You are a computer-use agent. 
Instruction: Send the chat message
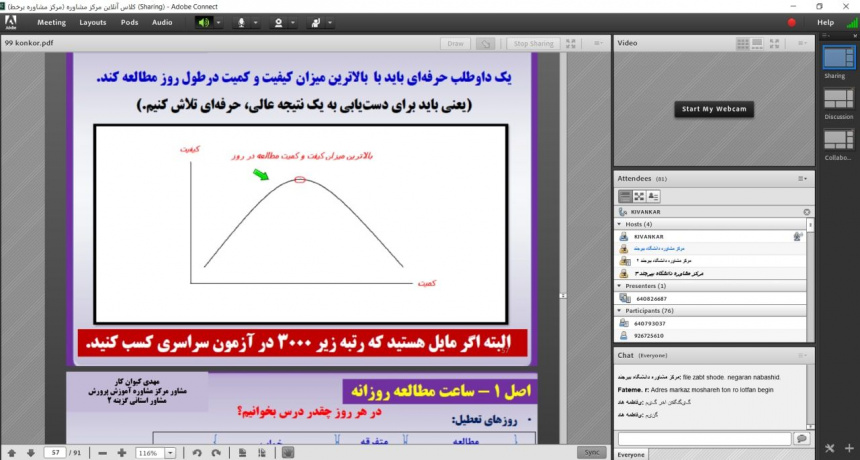click(802, 439)
